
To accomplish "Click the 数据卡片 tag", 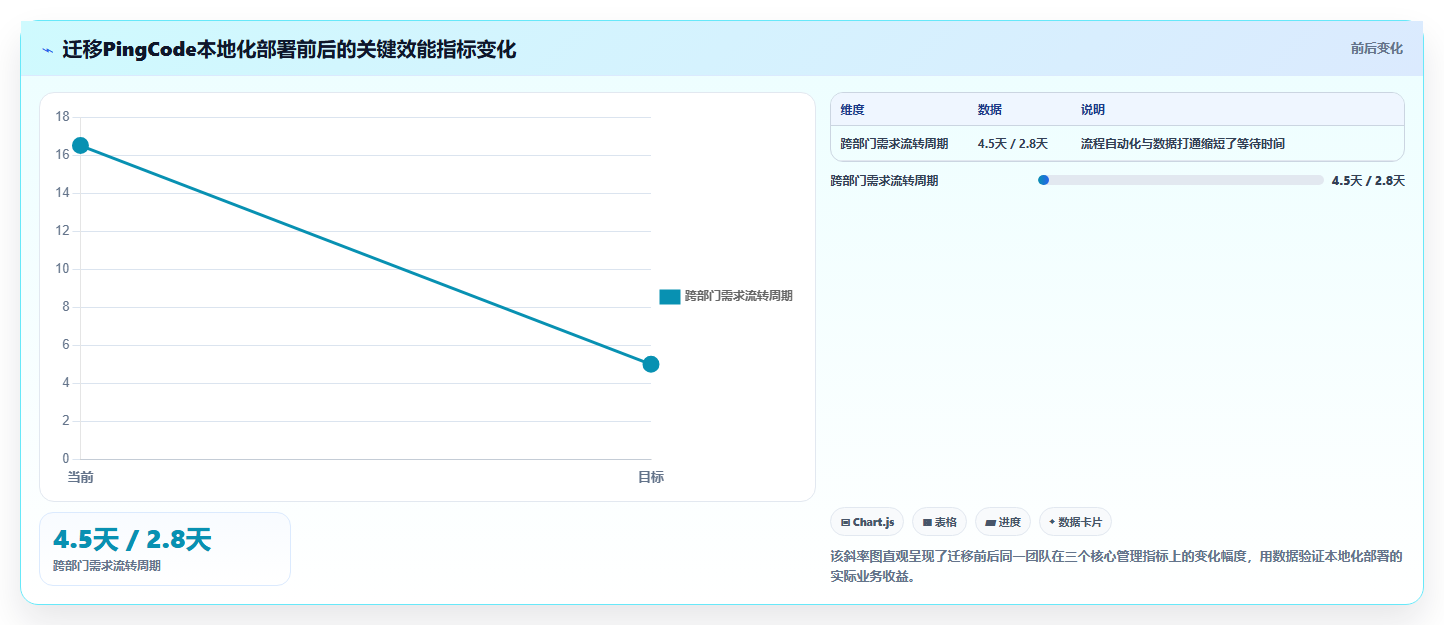I will click(1075, 522).
